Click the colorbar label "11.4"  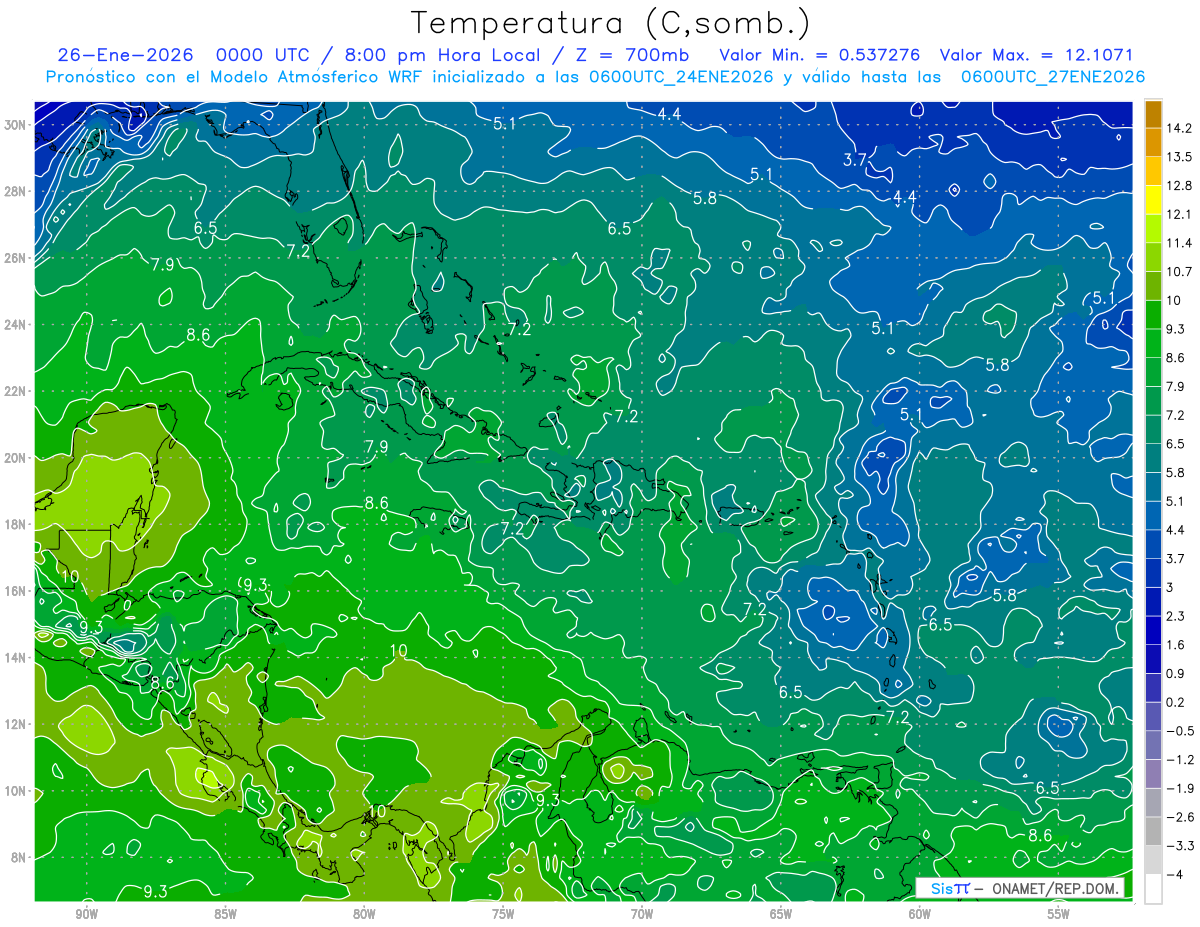tap(1179, 243)
